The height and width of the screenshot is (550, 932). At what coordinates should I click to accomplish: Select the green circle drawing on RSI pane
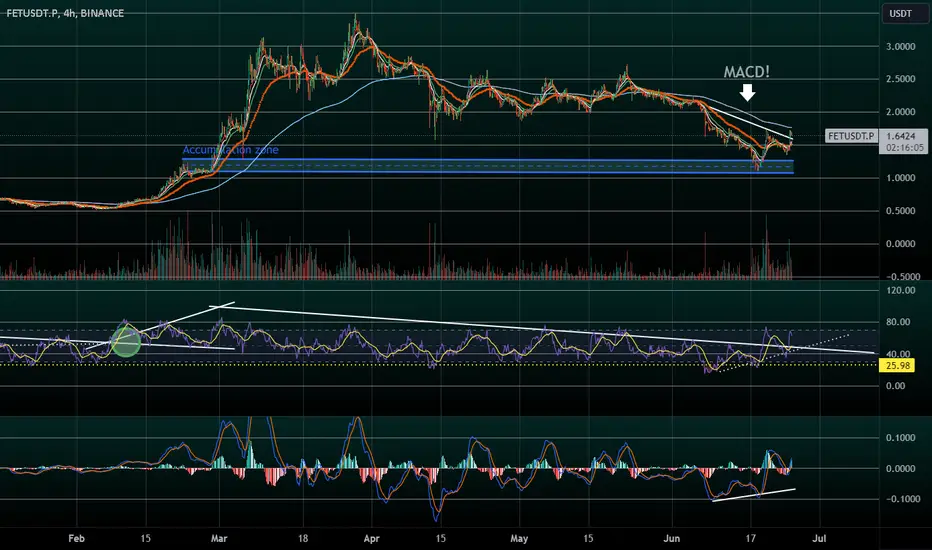[126, 342]
